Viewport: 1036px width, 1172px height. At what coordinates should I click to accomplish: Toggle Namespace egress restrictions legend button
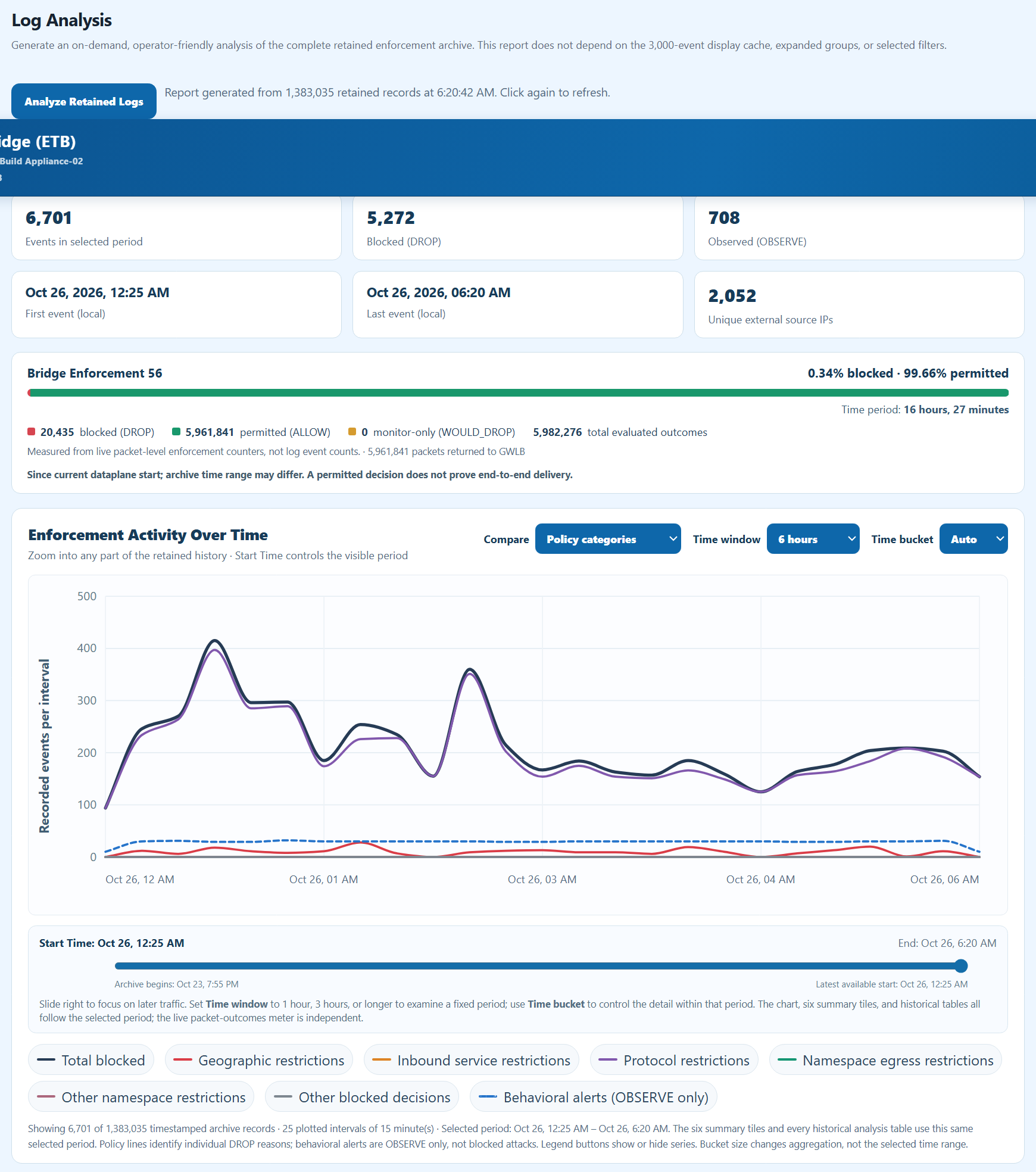tap(885, 1060)
